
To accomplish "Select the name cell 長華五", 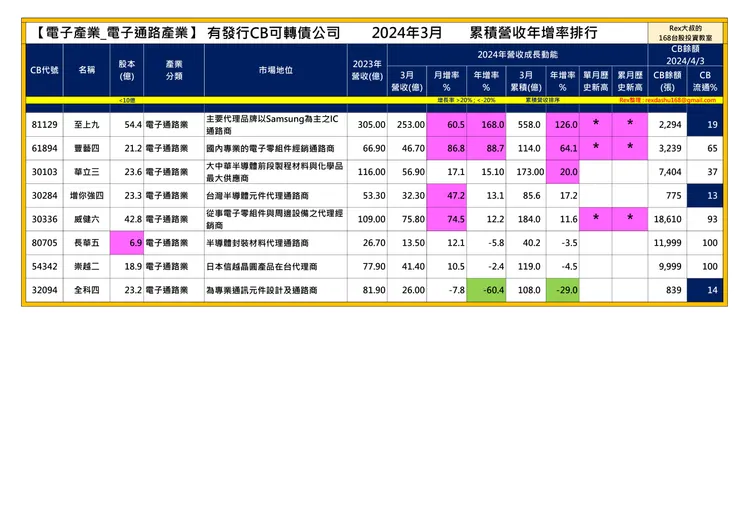I will (87, 243).
